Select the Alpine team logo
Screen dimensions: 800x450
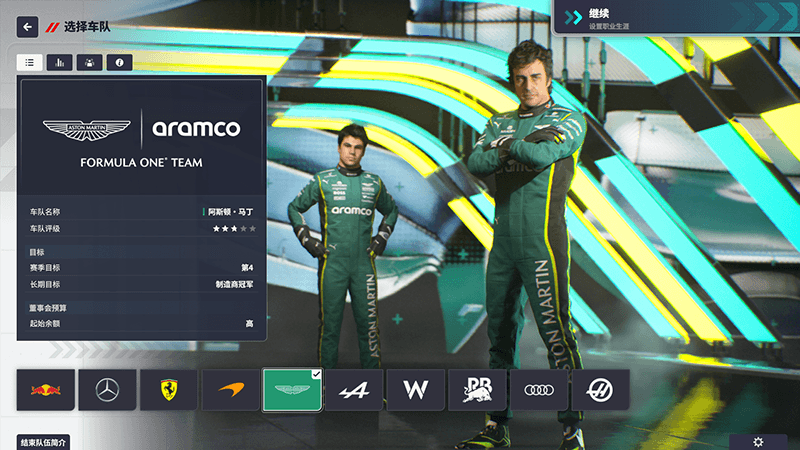click(354, 390)
